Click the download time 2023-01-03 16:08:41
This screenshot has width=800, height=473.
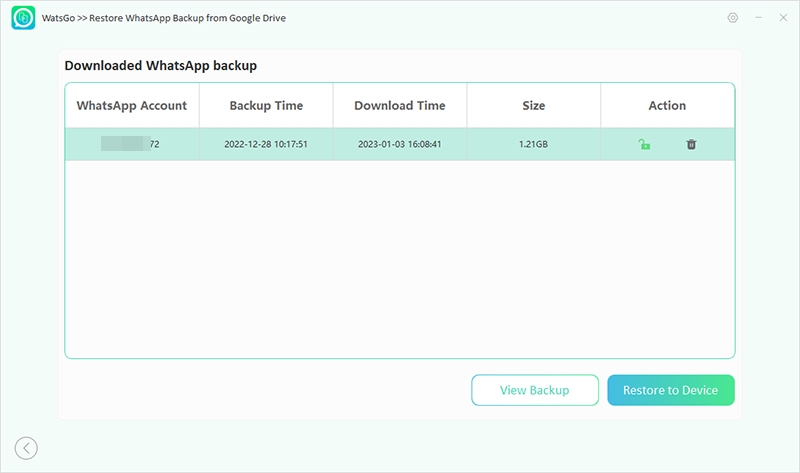point(400,144)
